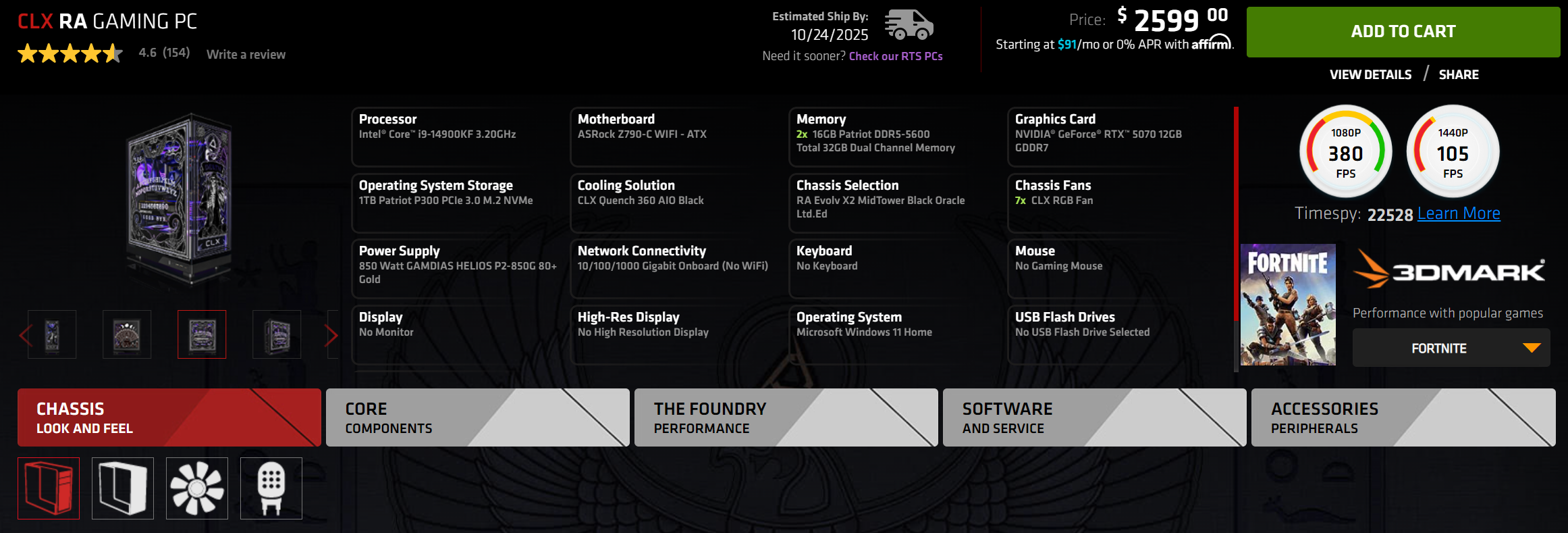Image resolution: width=1568 pixels, height=533 pixels.
Task: Click the 1440P 105 FPS gauge
Action: pos(1453,151)
